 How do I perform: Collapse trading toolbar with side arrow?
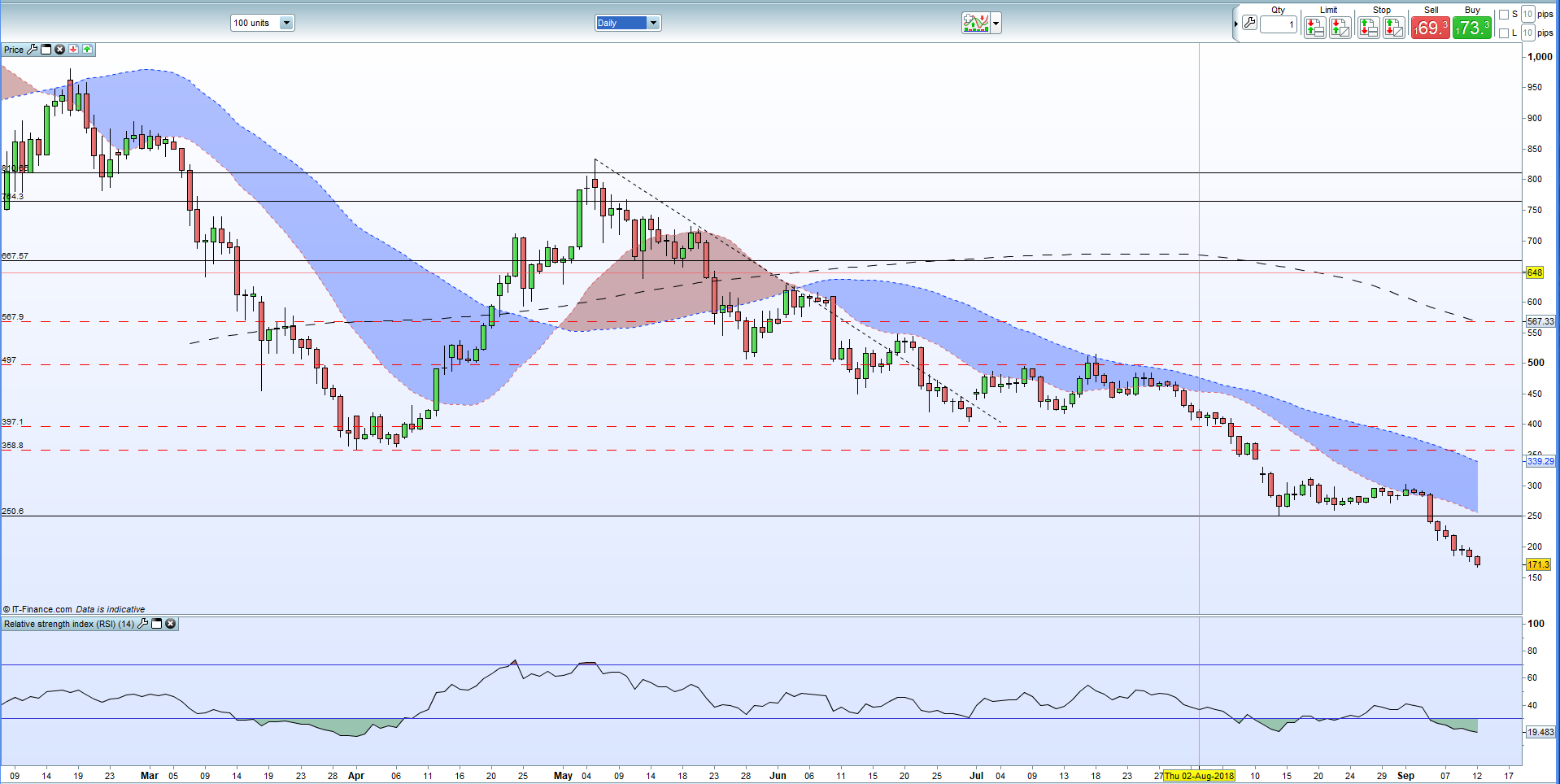(1235, 24)
